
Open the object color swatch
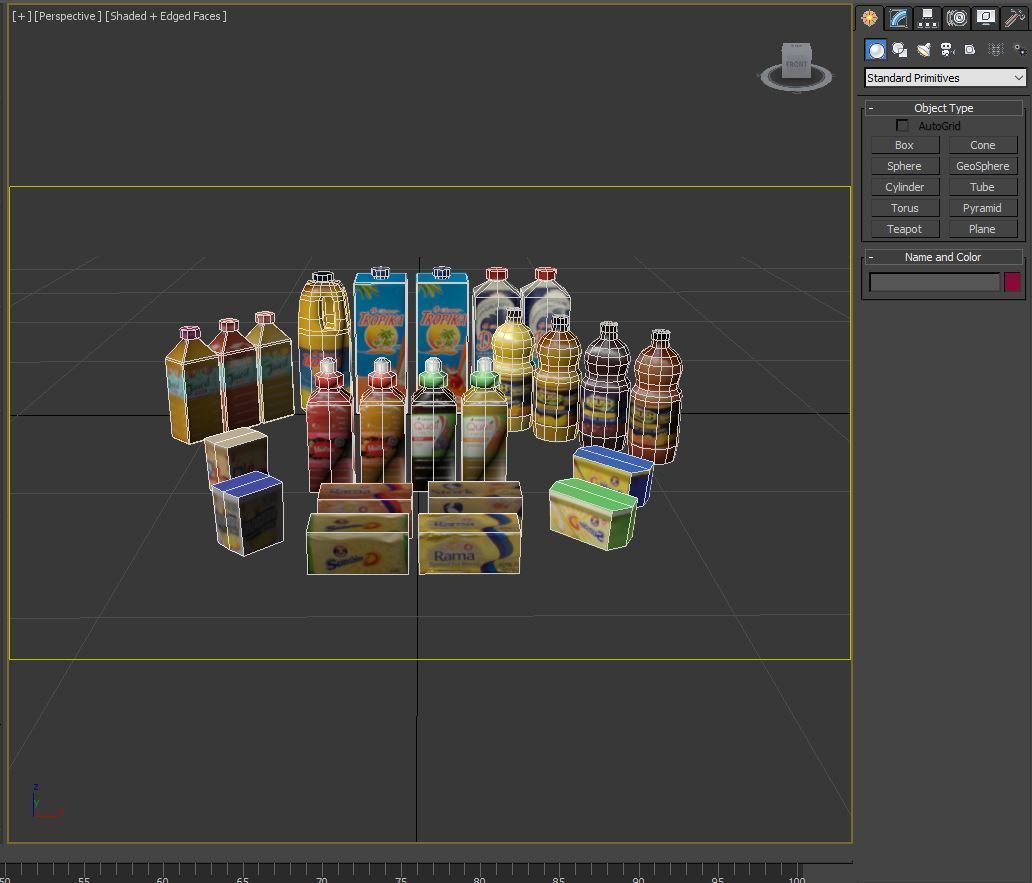(x=1012, y=282)
